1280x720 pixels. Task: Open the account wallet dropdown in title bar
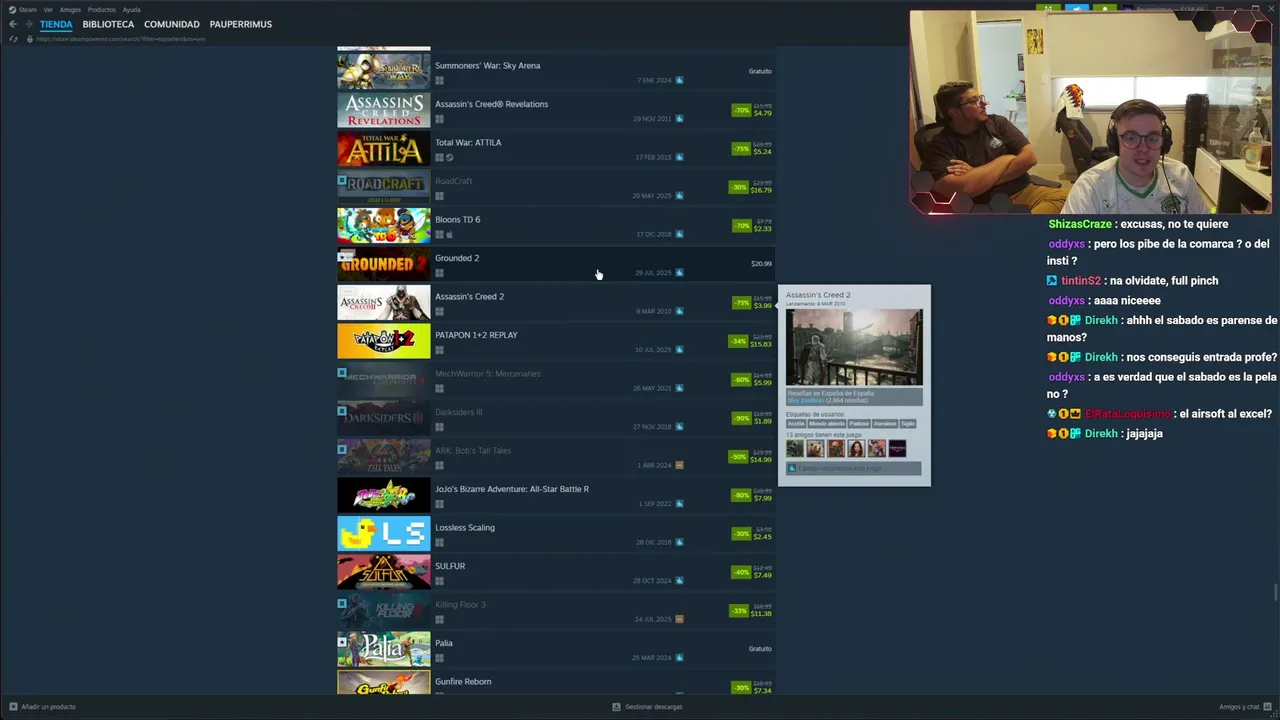pos(1165,9)
